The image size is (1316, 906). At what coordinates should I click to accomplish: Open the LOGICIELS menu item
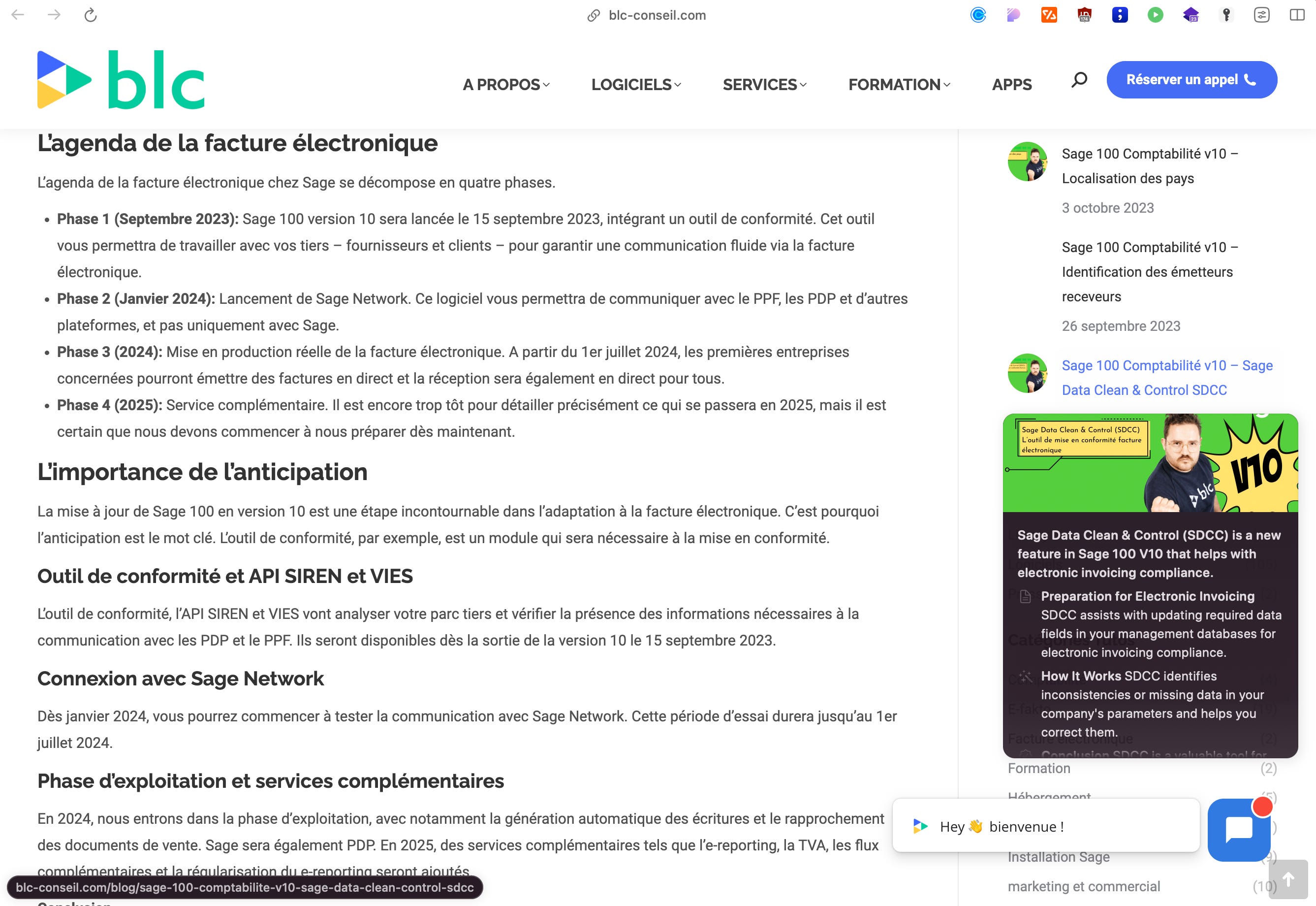click(x=631, y=85)
